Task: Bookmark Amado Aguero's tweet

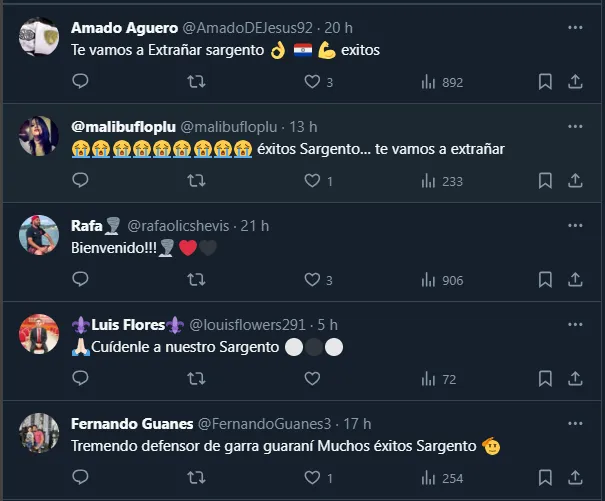Action: point(545,82)
